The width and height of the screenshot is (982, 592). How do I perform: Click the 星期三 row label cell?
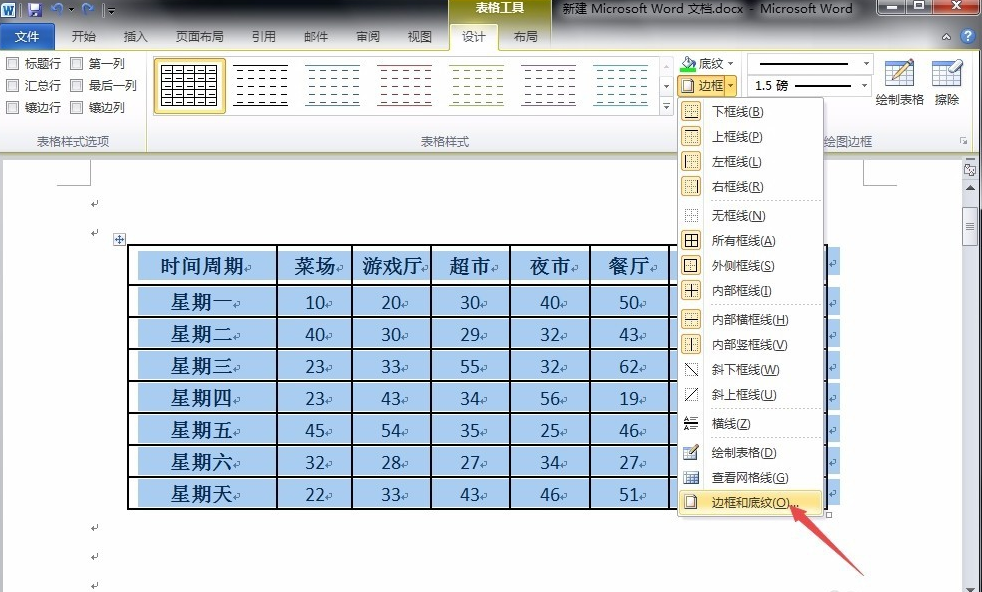click(202, 366)
